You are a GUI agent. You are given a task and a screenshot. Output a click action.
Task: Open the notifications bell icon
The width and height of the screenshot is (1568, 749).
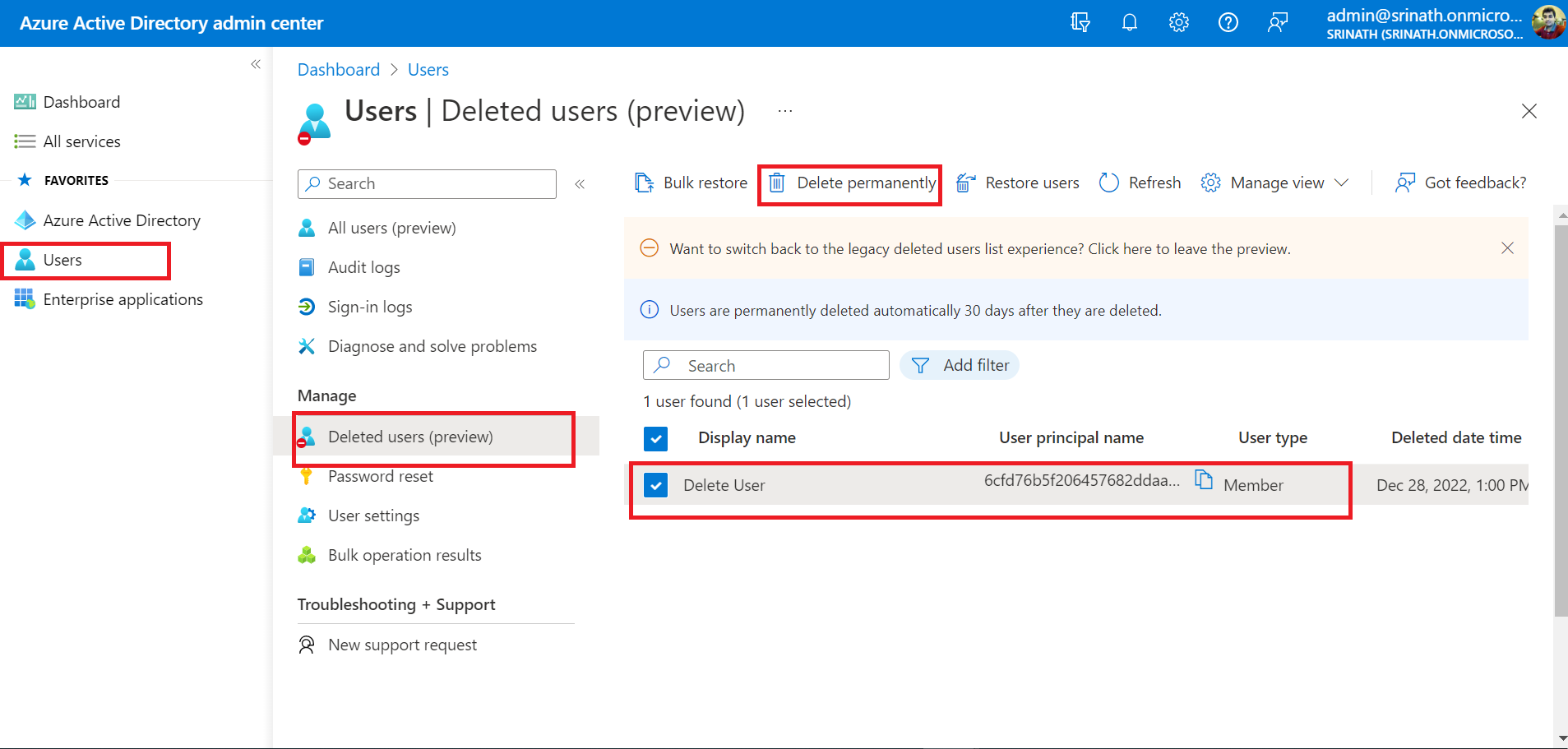pos(1130,23)
